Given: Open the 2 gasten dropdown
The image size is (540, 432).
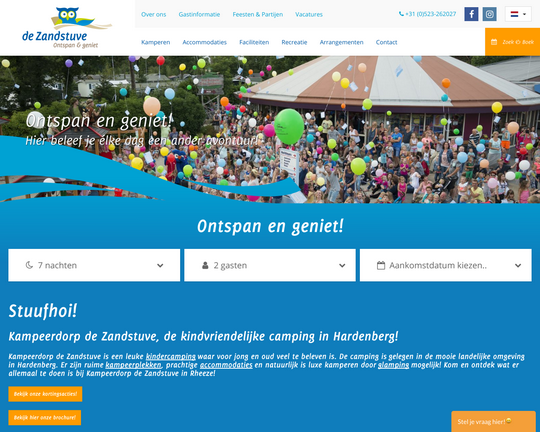Looking at the screenshot, I should click(270, 265).
